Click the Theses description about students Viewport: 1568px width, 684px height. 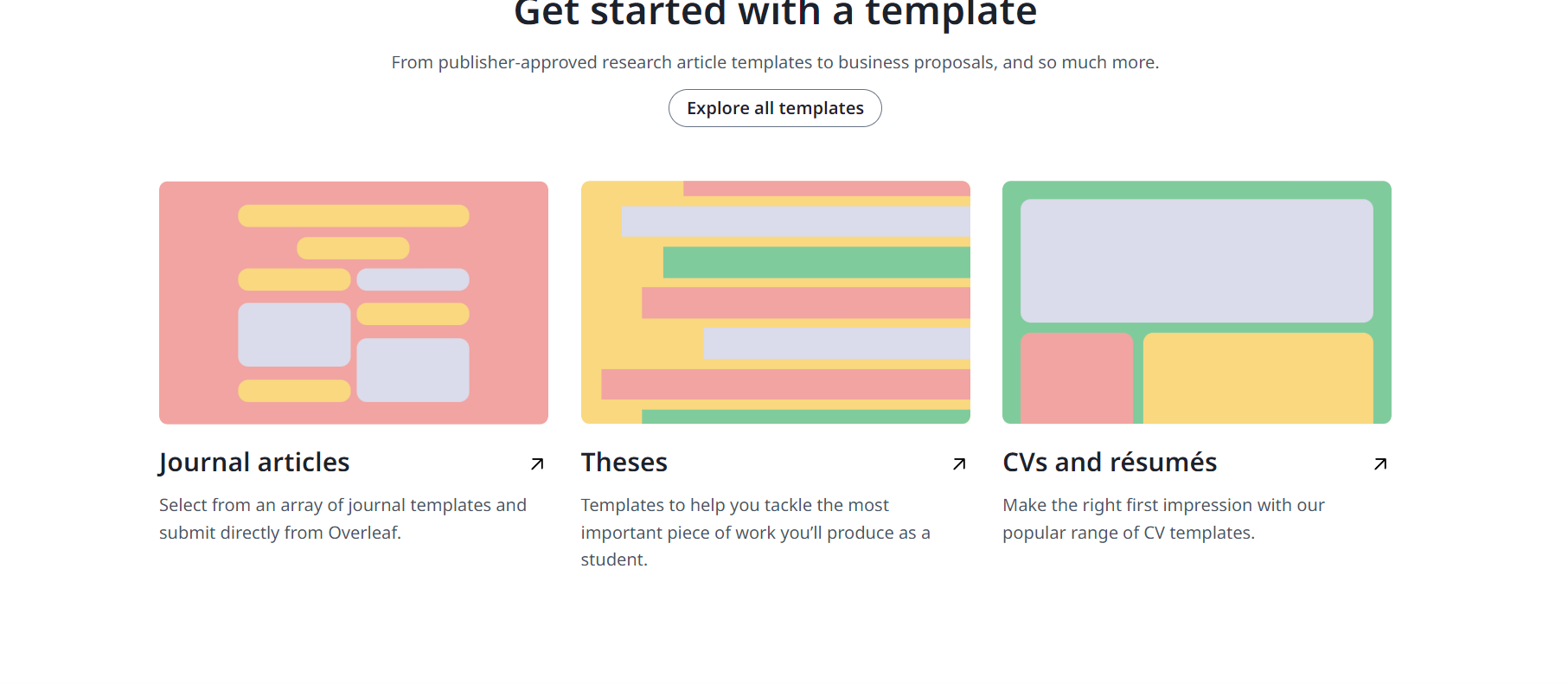[x=756, y=532]
